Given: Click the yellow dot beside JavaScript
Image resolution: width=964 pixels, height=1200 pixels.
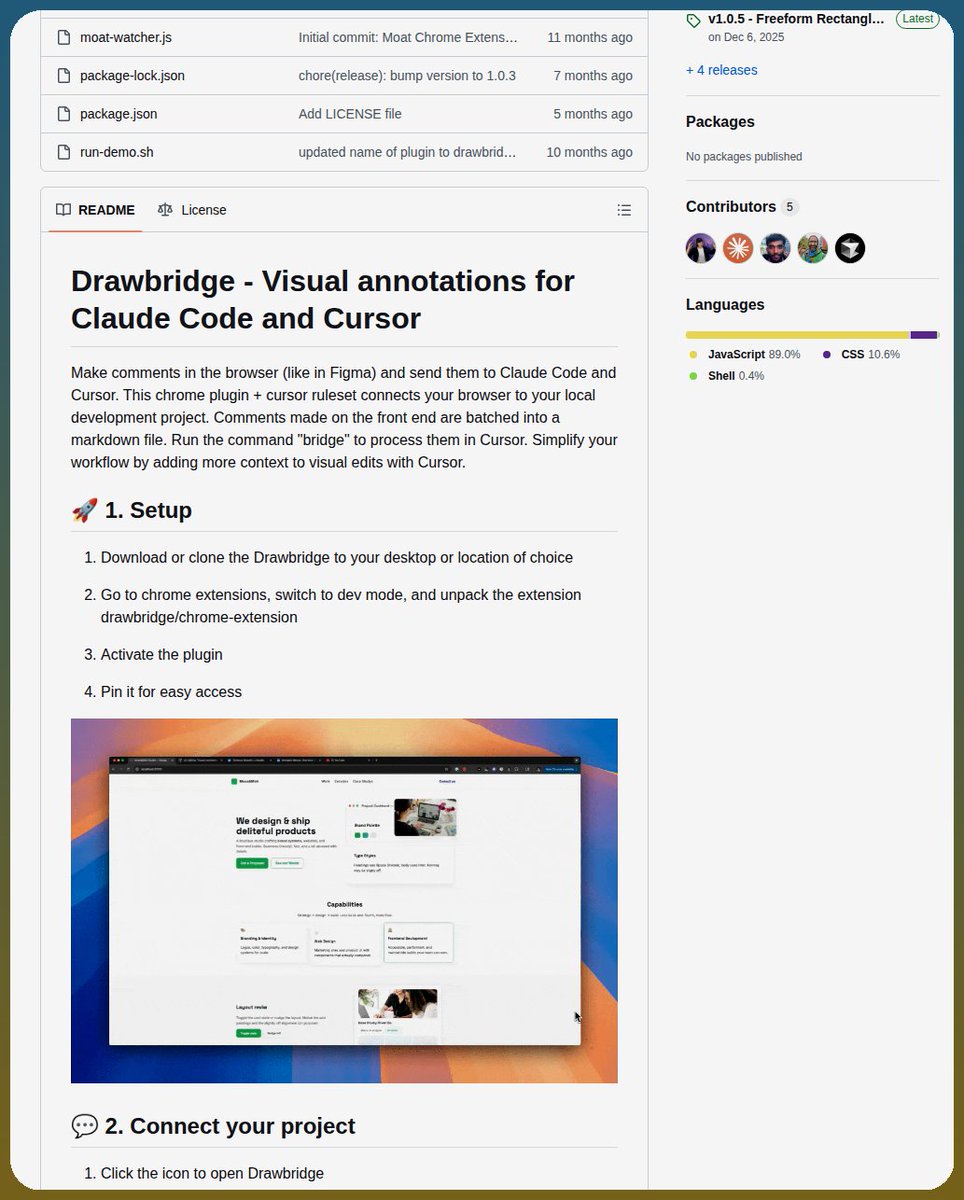Looking at the screenshot, I should 693,355.
